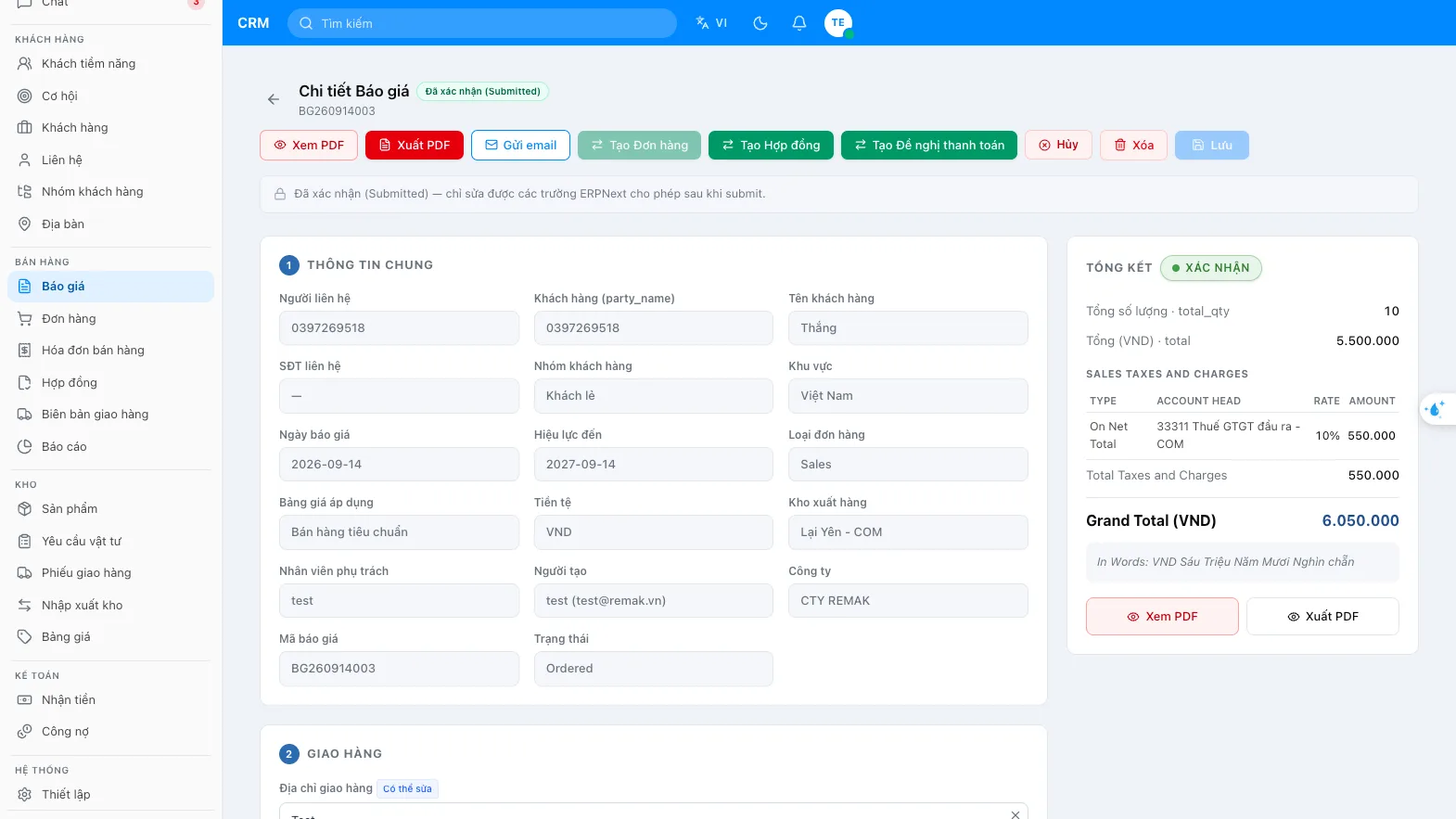Open Nhập xuất kho in sidebar

[110, 606]
